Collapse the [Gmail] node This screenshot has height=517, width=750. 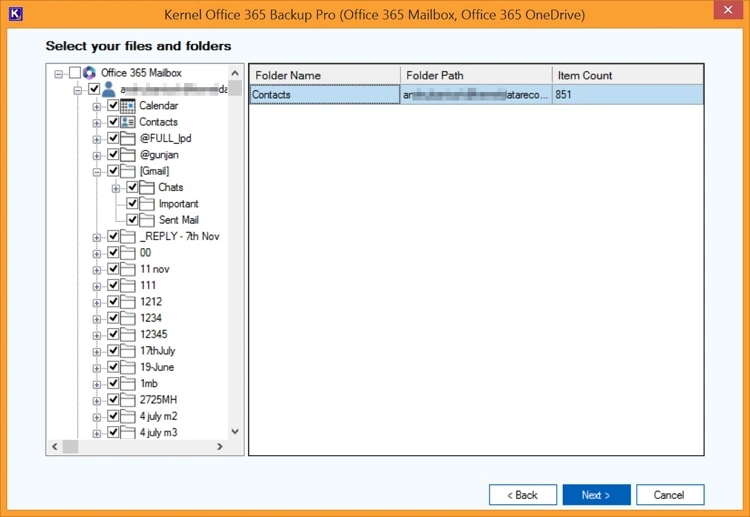tap(97, 172)
